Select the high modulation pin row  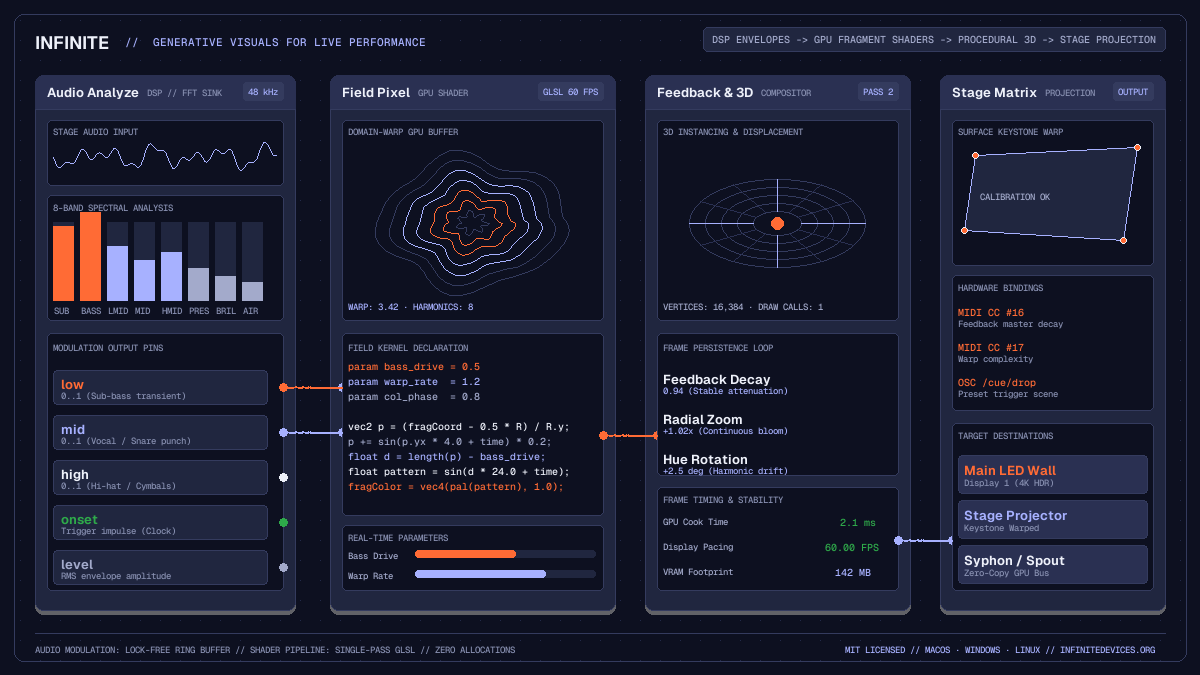(x=160, y=478)
